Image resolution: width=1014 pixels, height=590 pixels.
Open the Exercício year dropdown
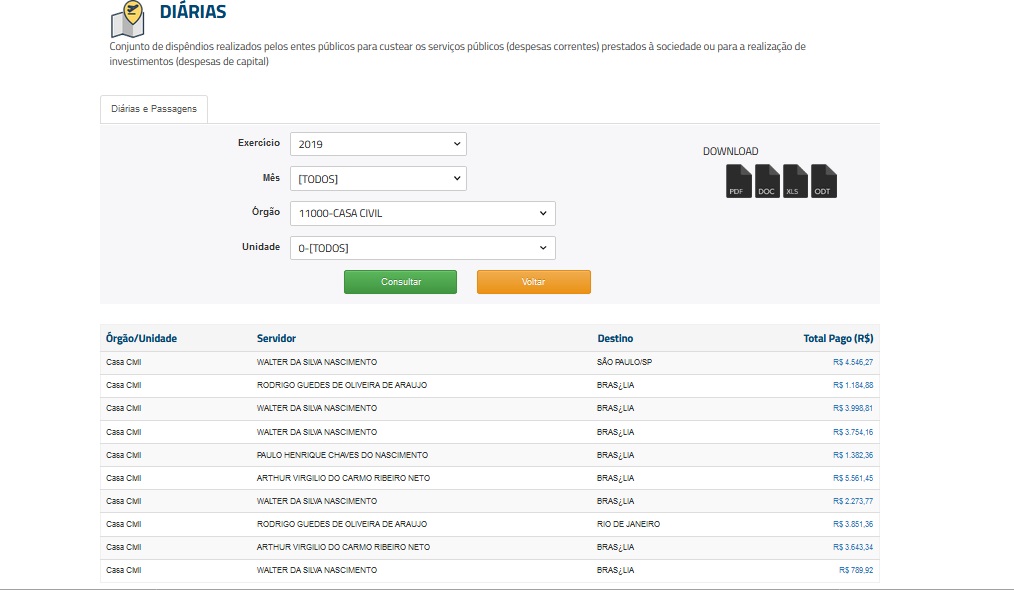click(x=378, y=144)
